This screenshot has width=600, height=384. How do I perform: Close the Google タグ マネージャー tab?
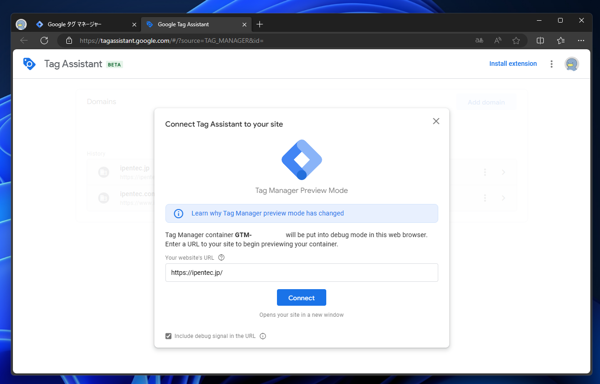click(134, 24)
